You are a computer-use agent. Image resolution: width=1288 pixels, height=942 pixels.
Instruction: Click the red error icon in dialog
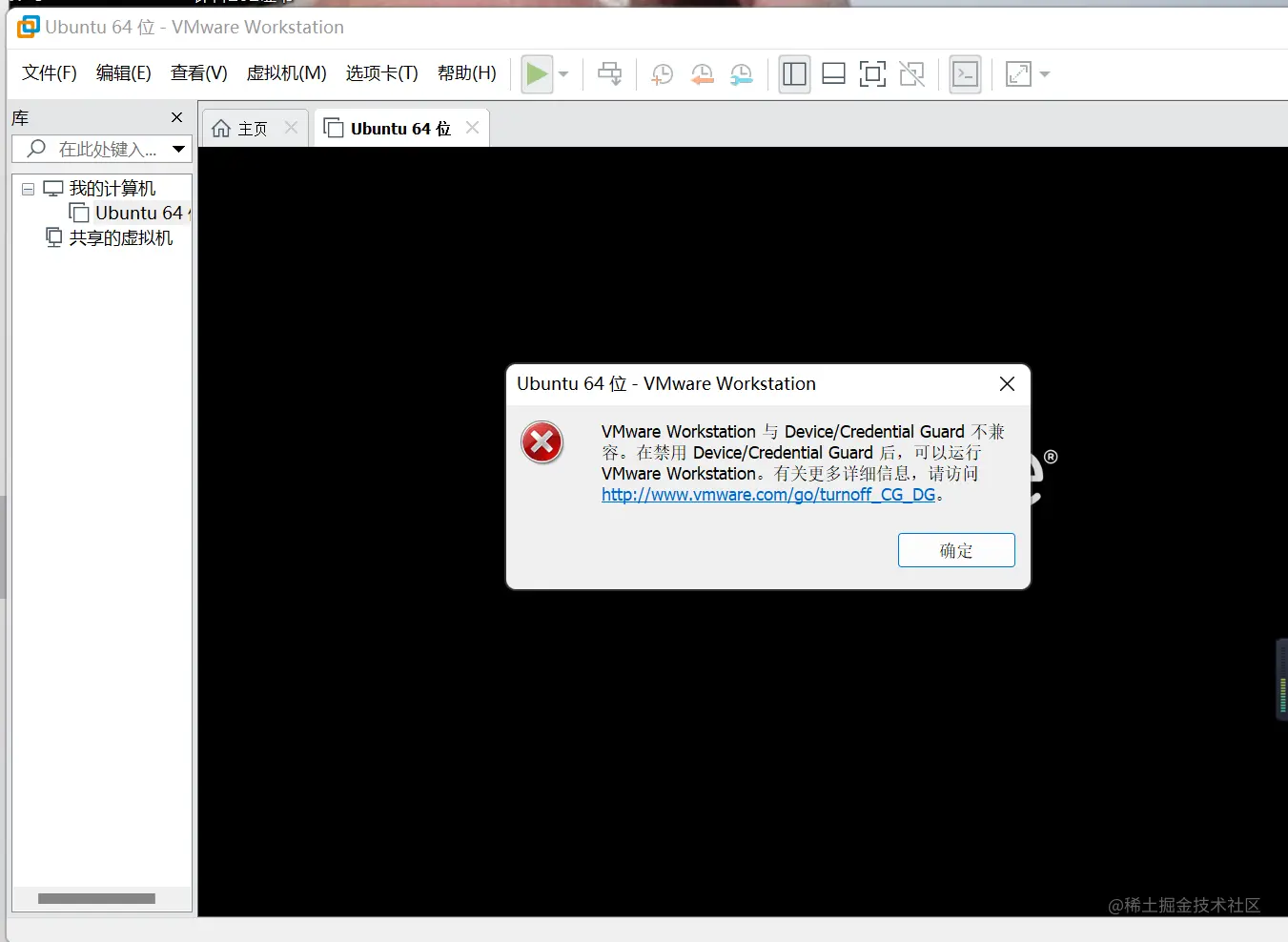(542, 442)
